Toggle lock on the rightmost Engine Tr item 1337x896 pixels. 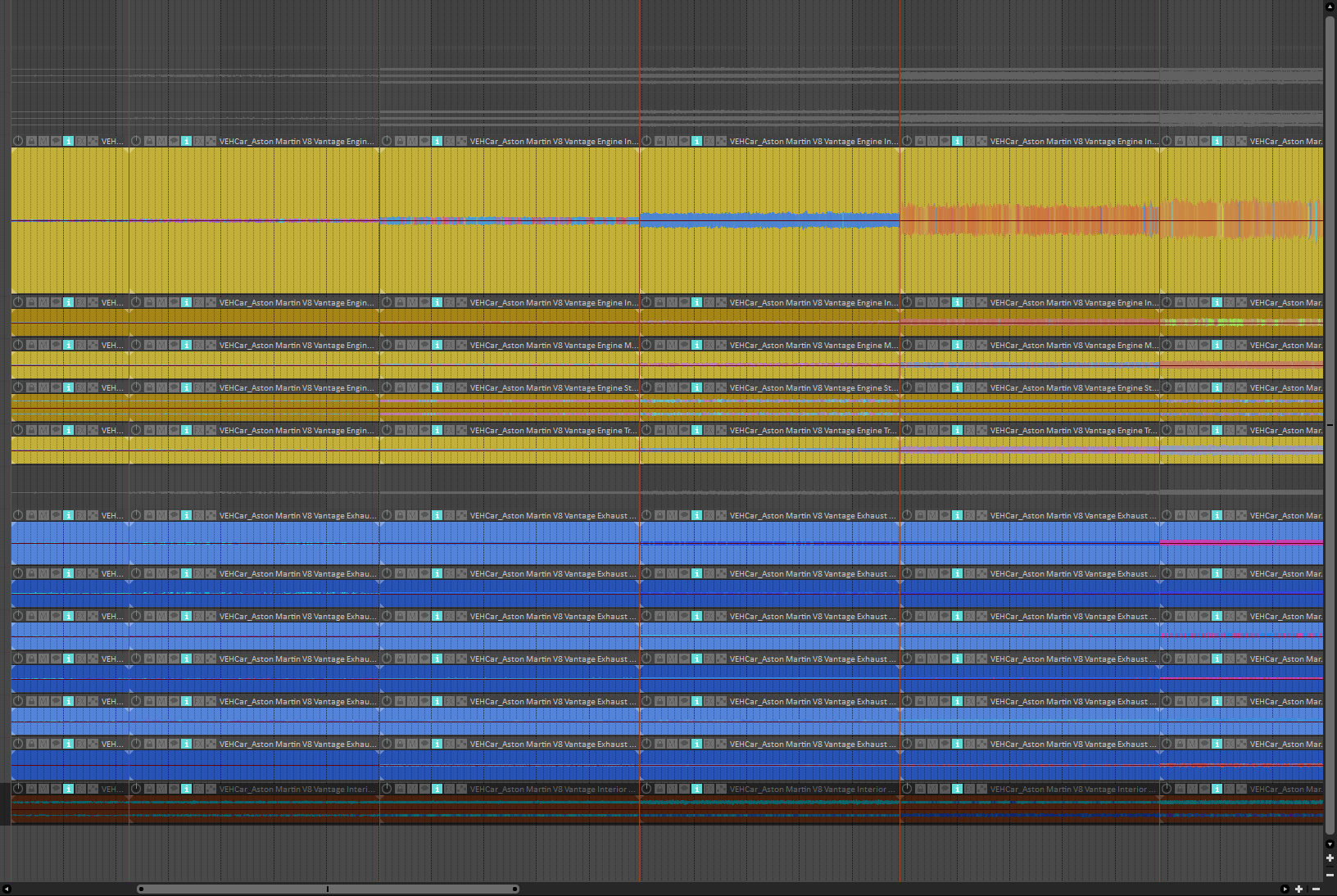[x=1180, y=430]
